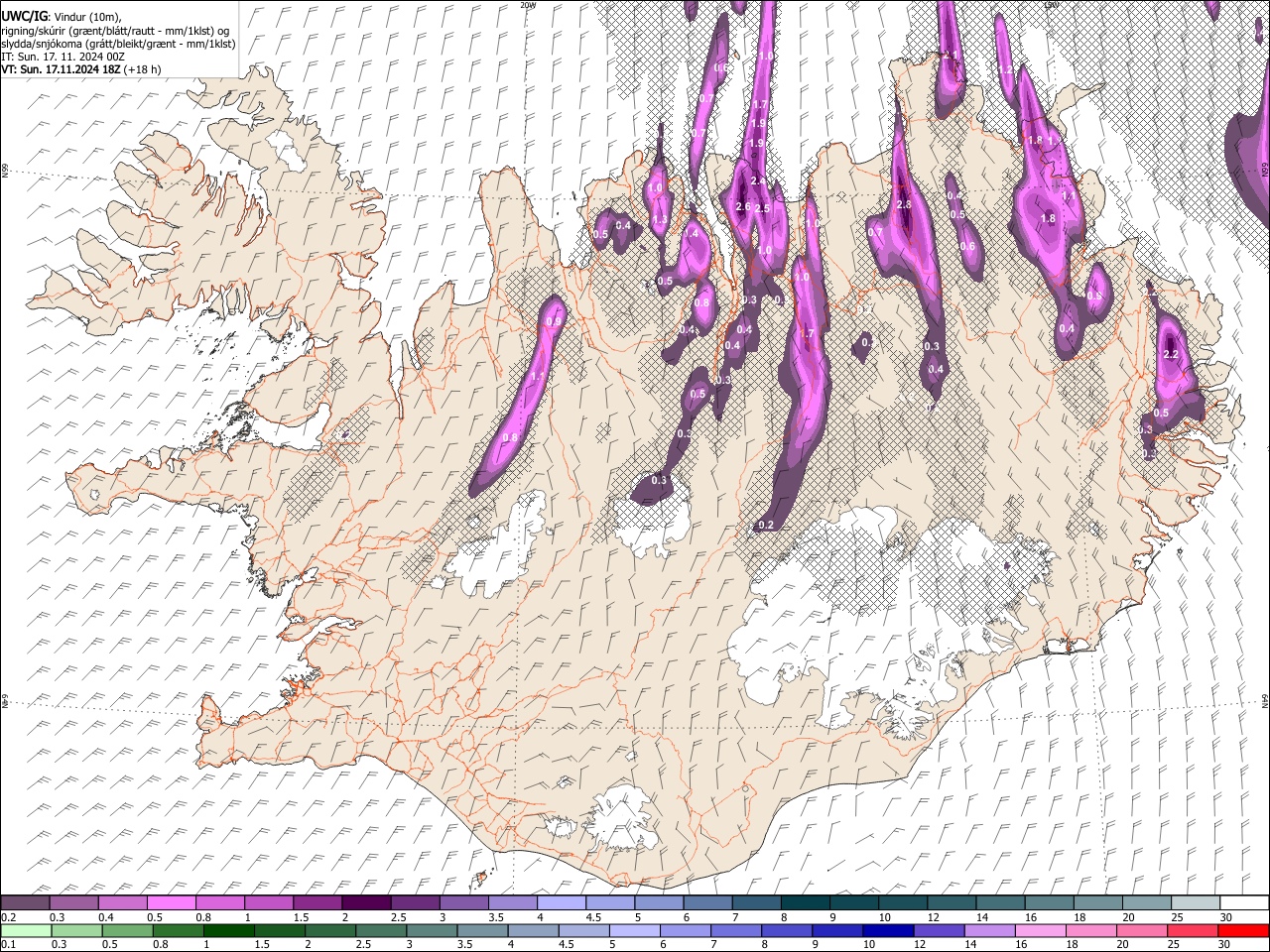Pick the light pink rain swatch at 16
Screen dimensions: 1270x952
(1041, 930)
